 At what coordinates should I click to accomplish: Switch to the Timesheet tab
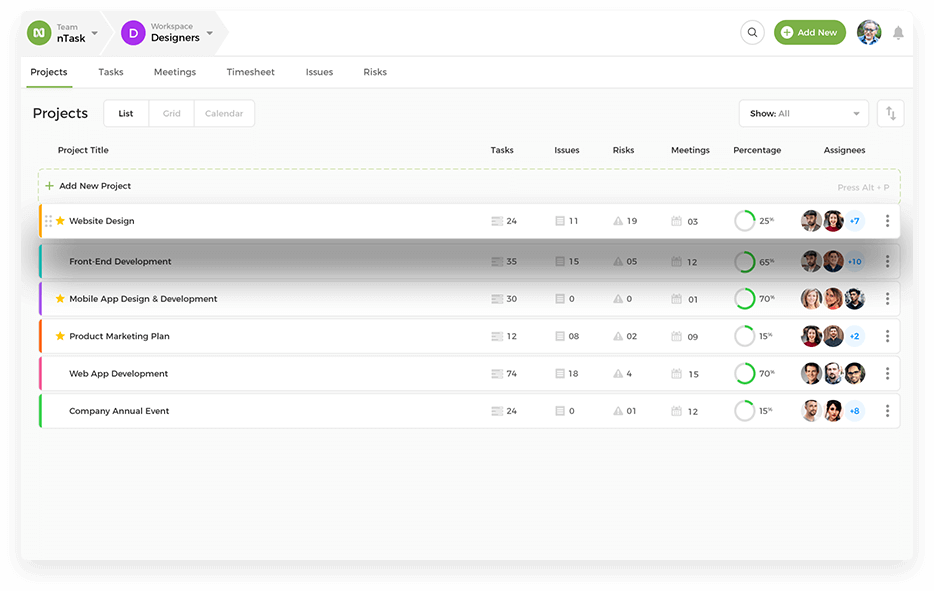[250, 72]
